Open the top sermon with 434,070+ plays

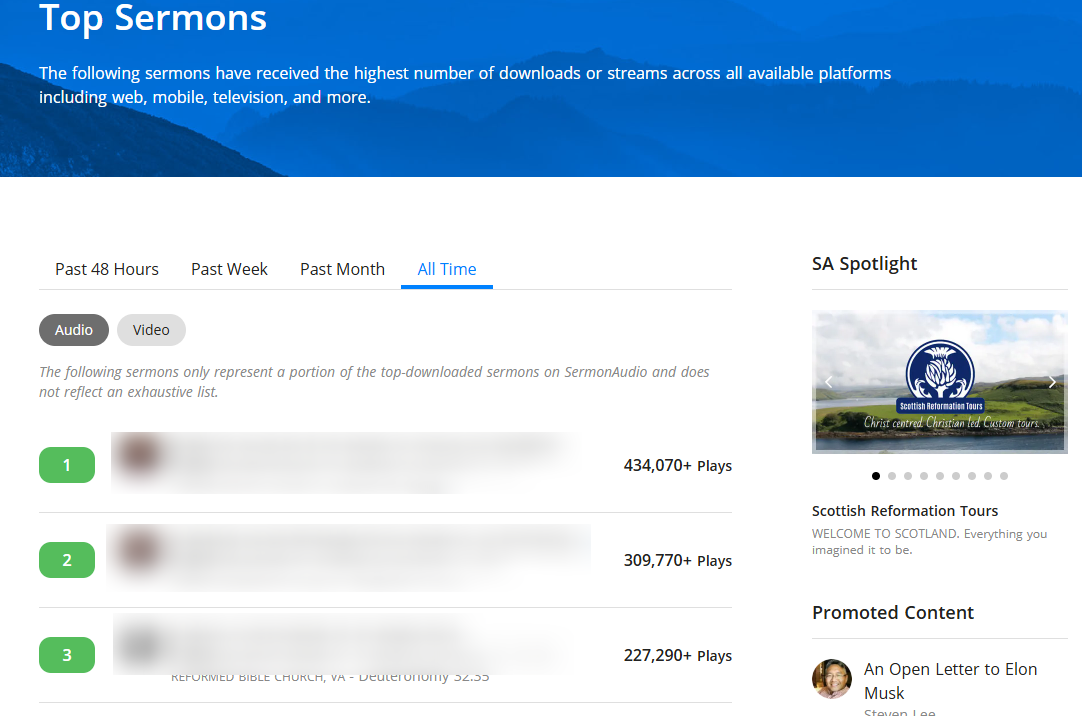tap(340, 463)
